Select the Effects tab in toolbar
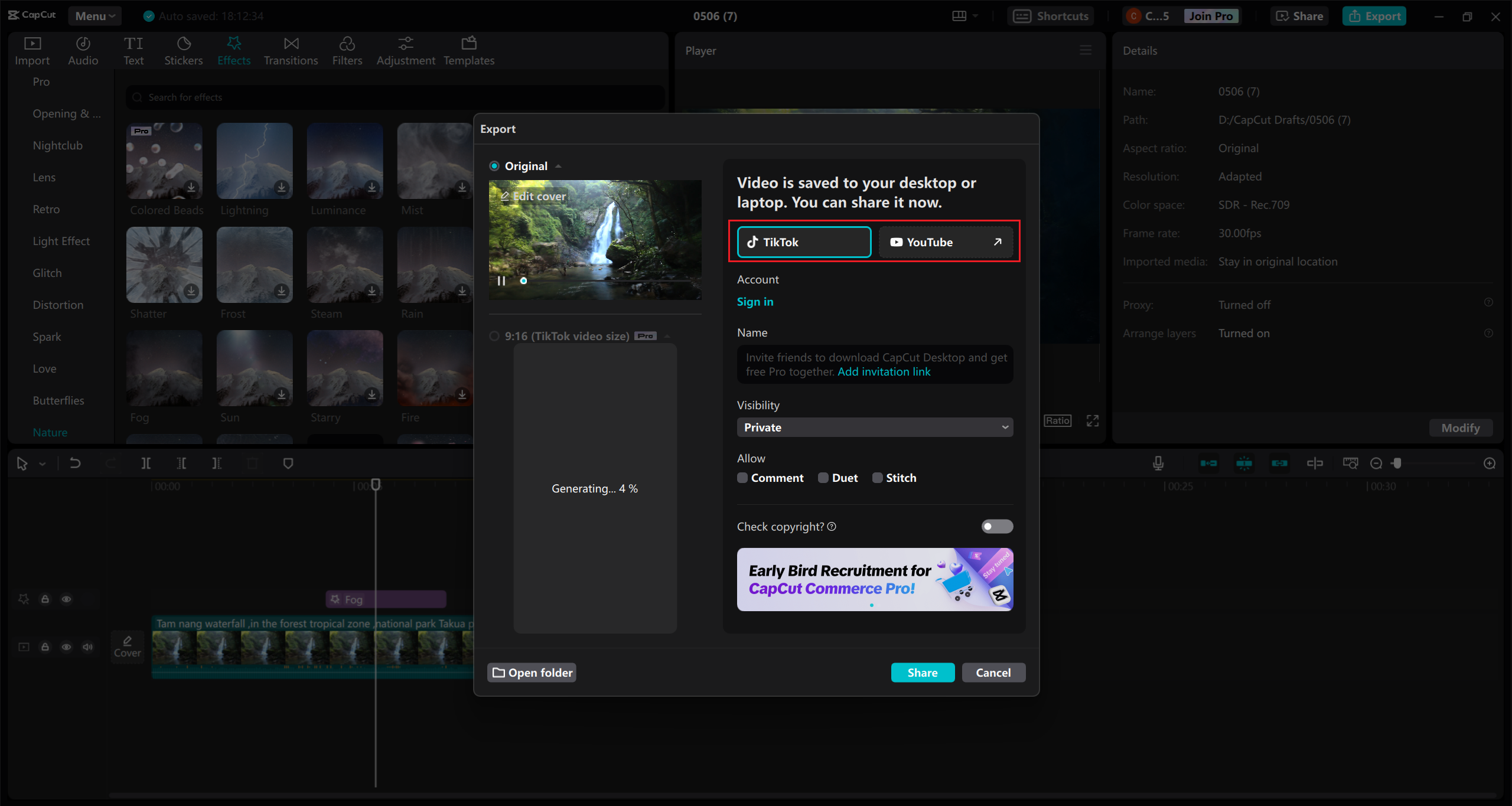 pyautogui.click(x=233, y=51)
